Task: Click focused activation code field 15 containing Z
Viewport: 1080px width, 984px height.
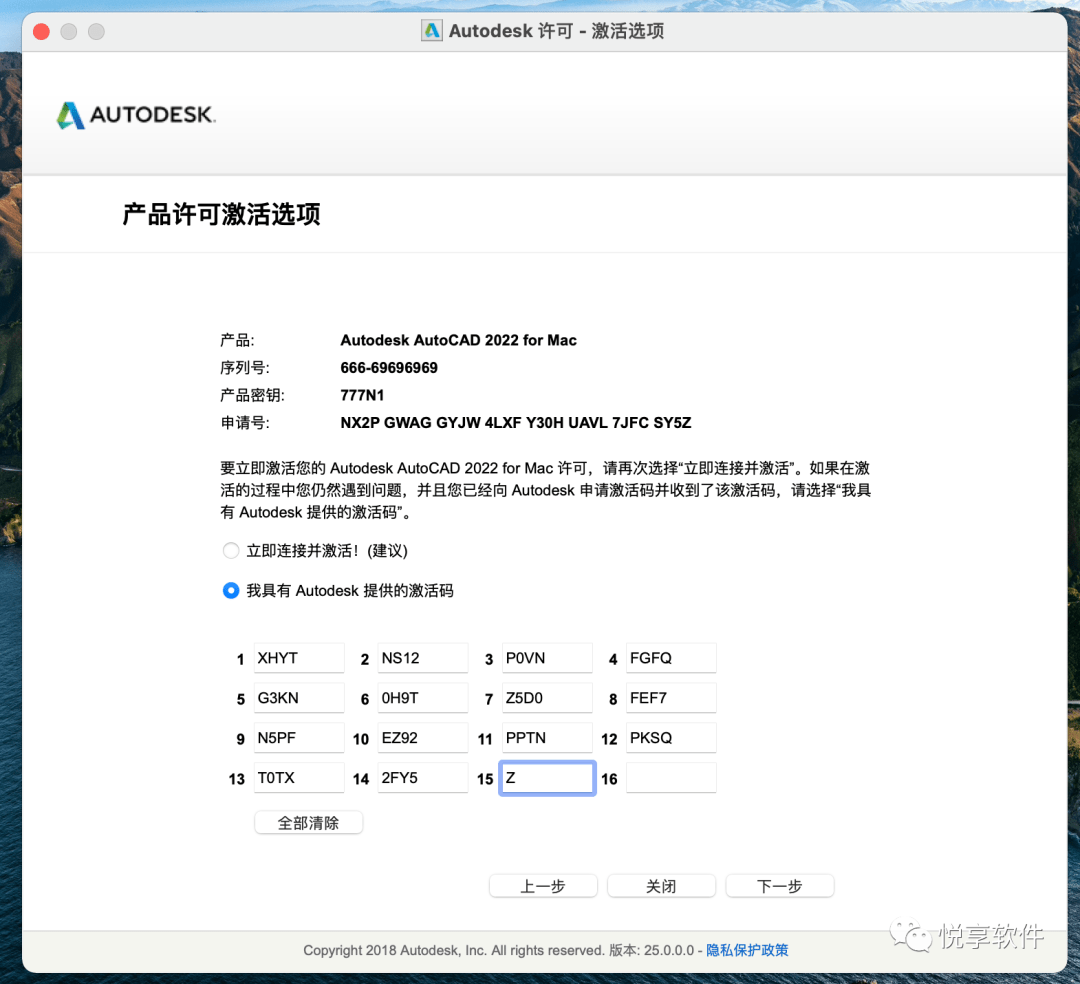Action: point(547,778)
